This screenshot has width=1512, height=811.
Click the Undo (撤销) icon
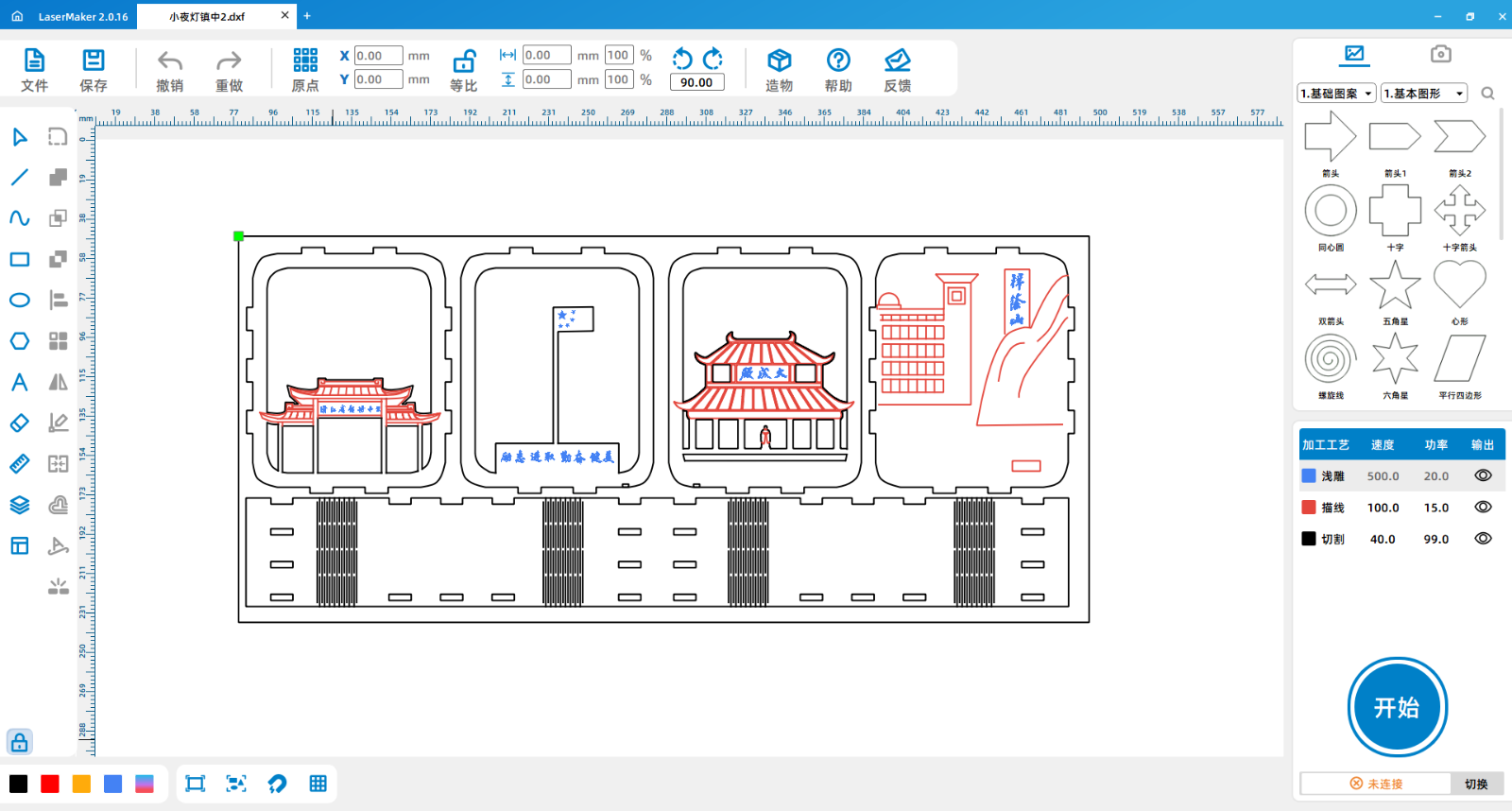click(170, 61)
